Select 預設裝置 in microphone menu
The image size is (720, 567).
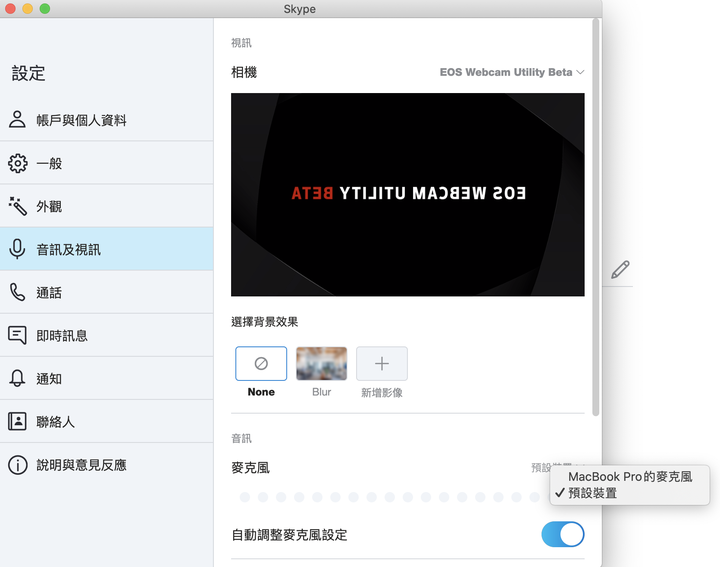pyautogui.click(x=630, y=493)
